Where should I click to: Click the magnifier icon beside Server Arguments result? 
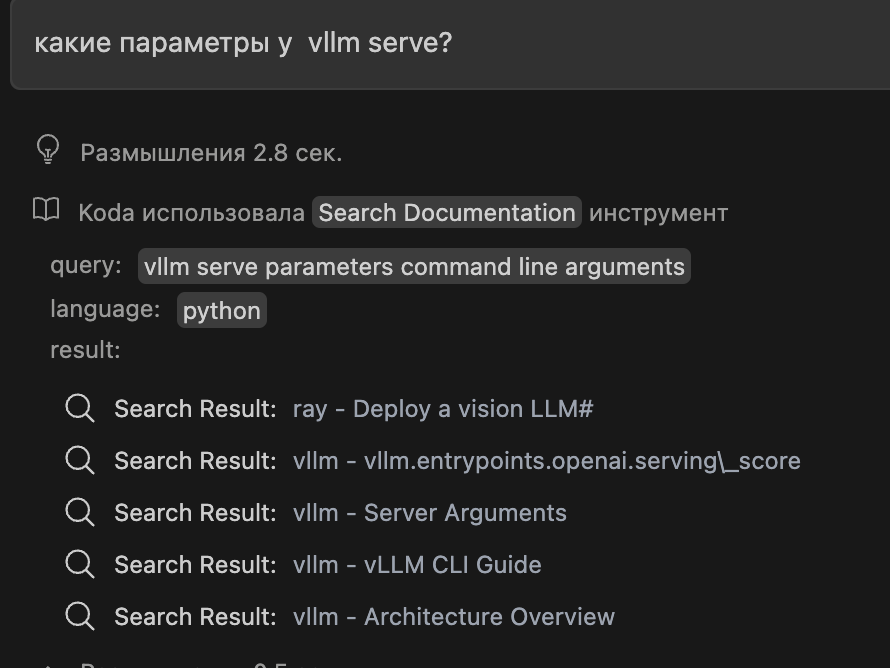pyautogui.click(x=80, y=512)
